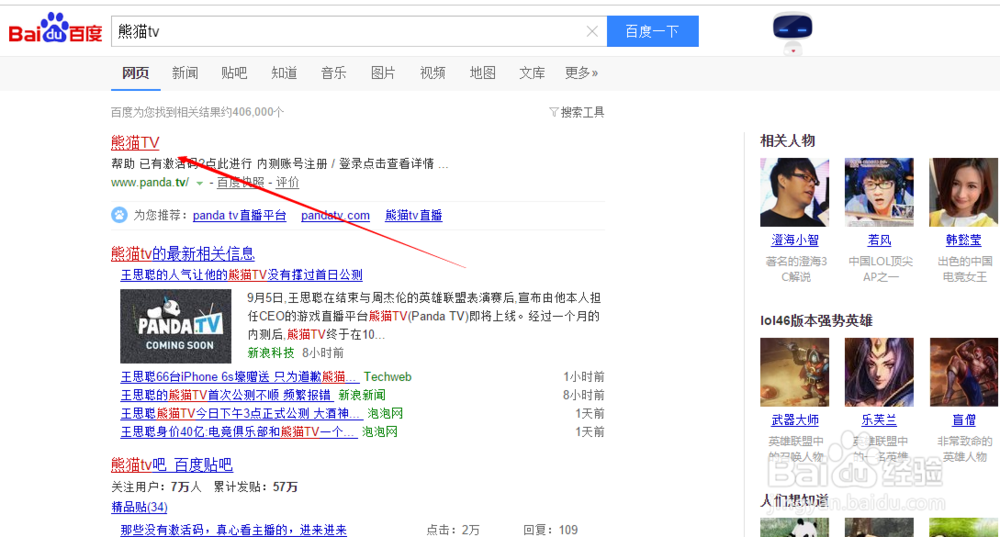Open panda tv直播平台 suggestion

coord(239,216)
